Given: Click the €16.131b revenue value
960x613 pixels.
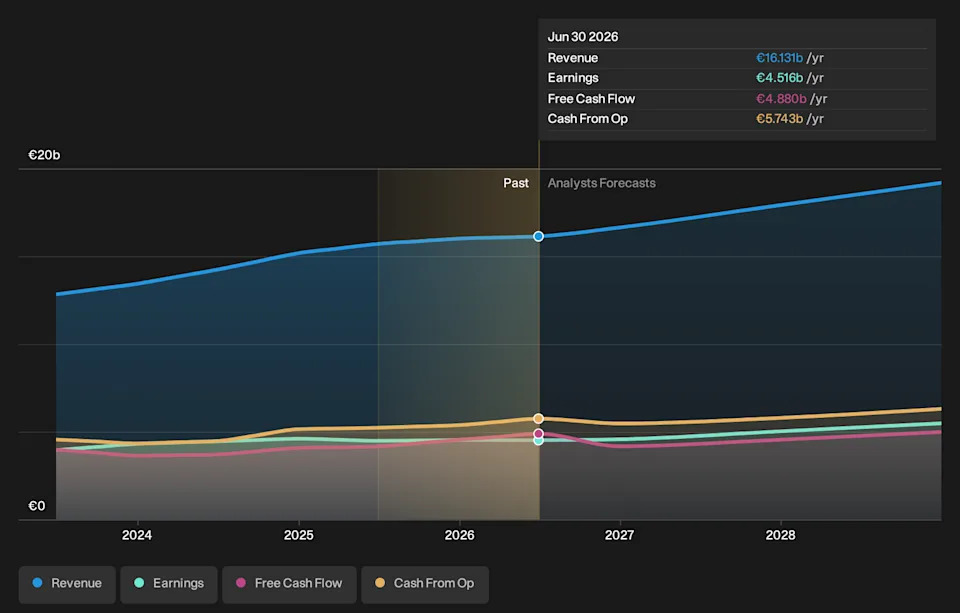Looking at the screenshot, I should (779, 58).
